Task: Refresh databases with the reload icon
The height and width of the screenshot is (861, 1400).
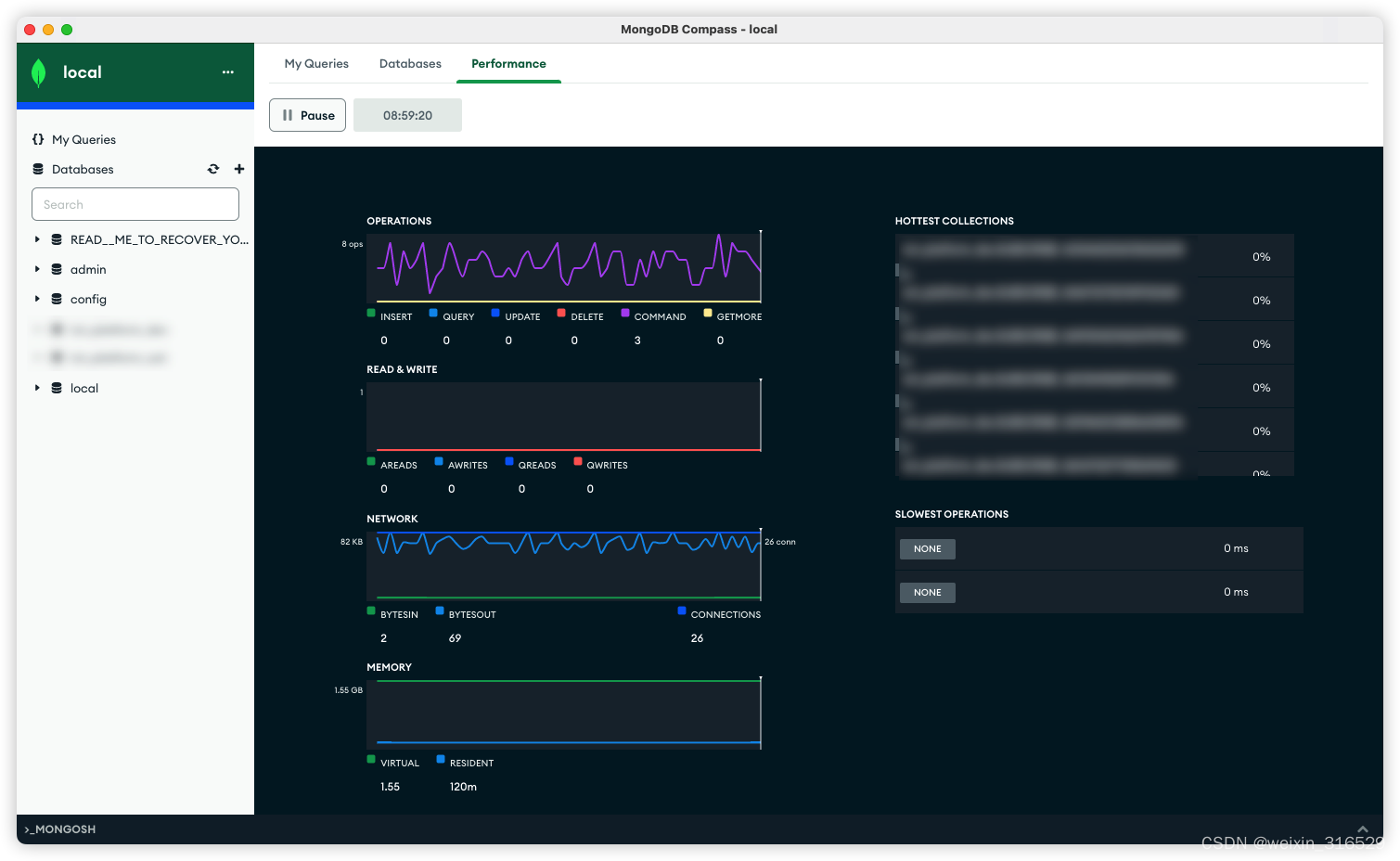Action: point(213,169)
